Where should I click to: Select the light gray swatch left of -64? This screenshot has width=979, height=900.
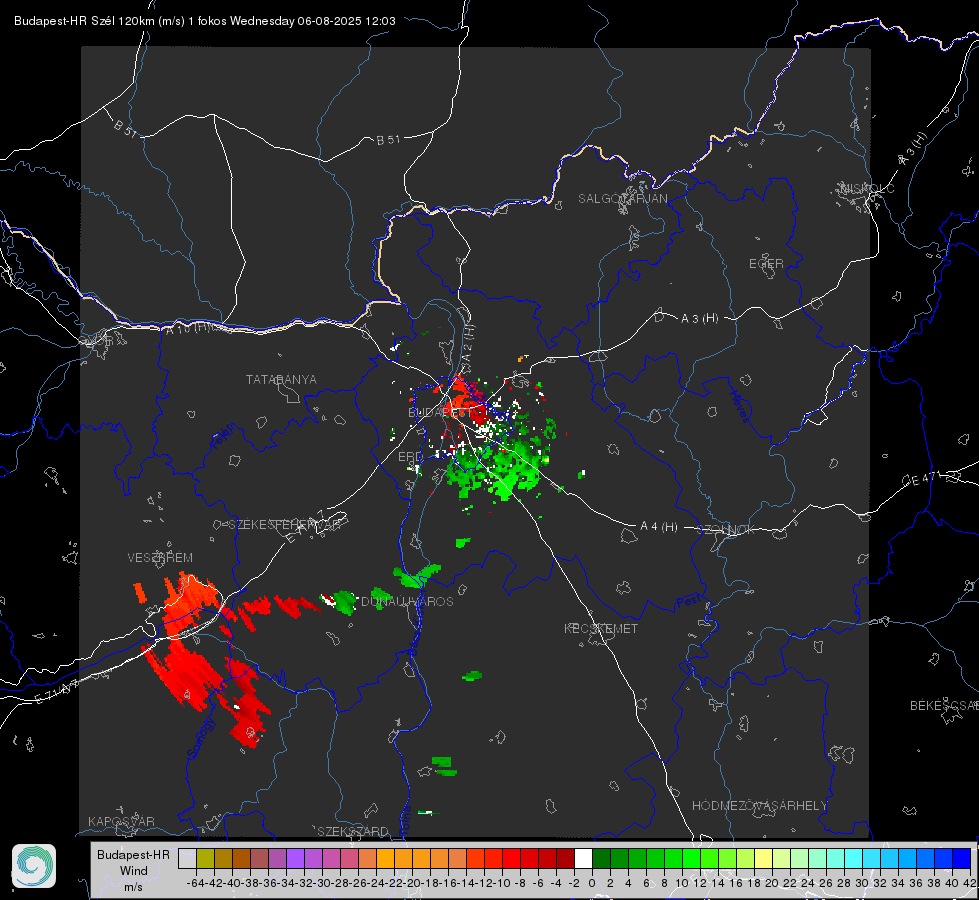coord(187,859)
